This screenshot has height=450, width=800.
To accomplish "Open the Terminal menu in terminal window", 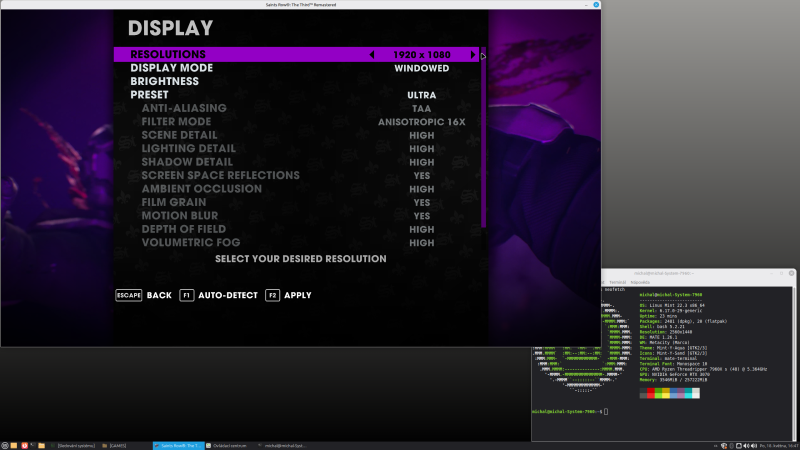I will [617, 282].
